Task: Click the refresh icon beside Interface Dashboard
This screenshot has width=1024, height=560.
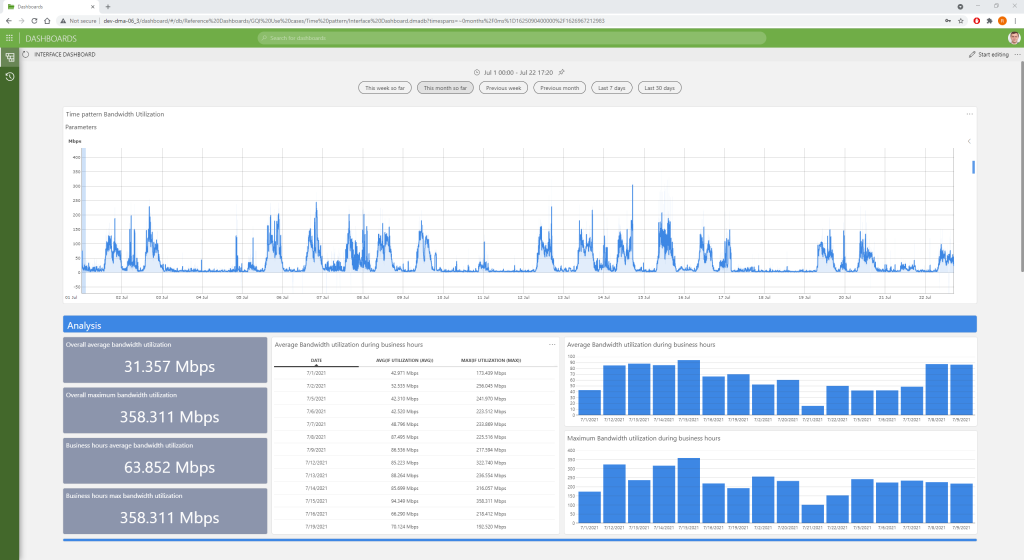Action: [x=26, y=54]
